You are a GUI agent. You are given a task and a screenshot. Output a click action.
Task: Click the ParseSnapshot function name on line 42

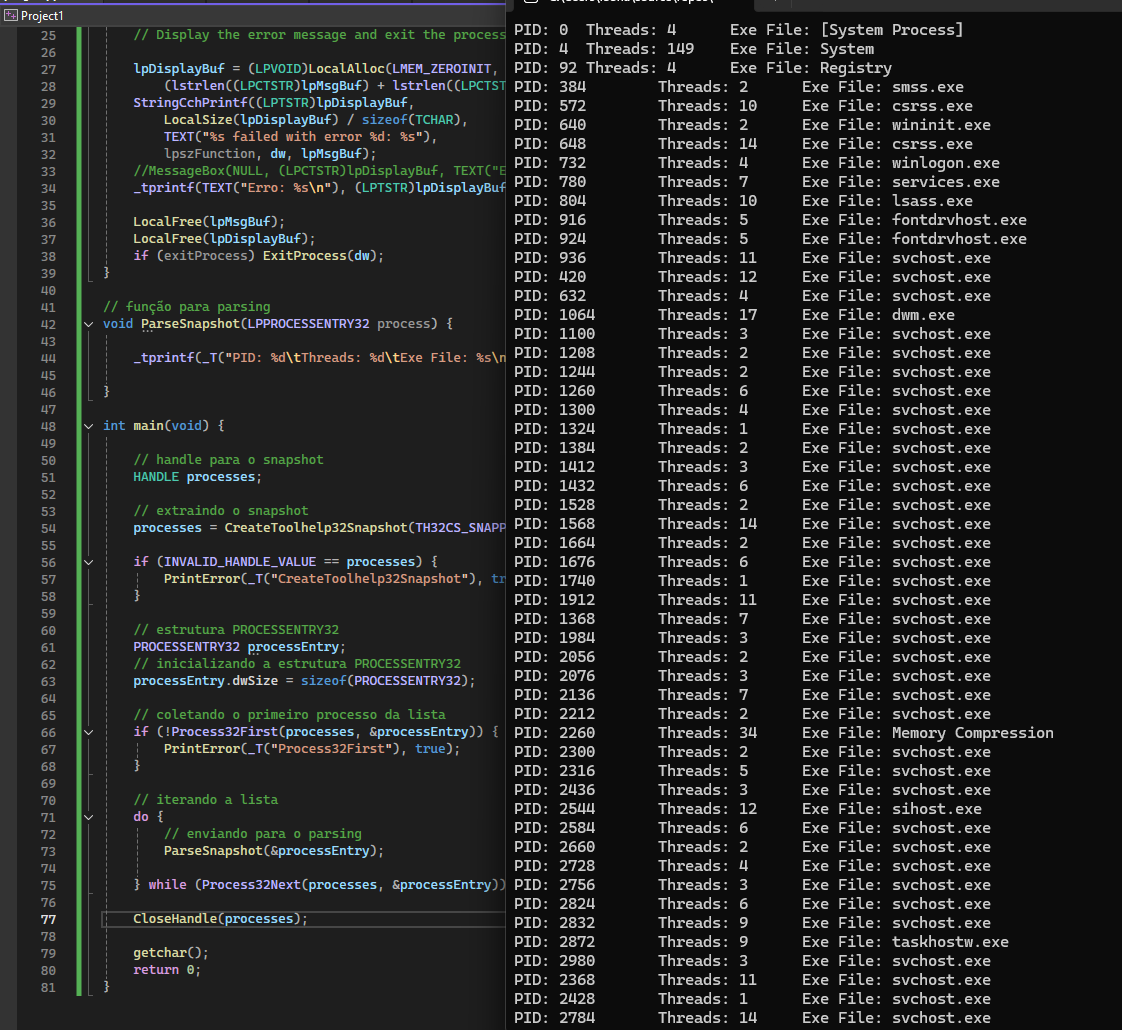pos(188,324)
